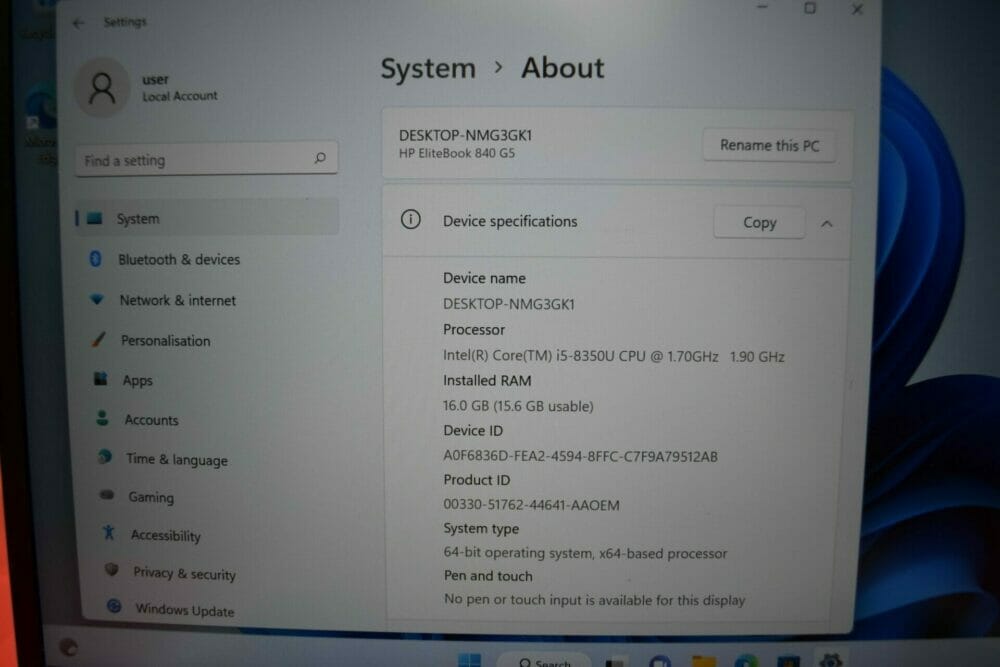Open Bluetooth & devices settings
Screen dimensions: 1000x667
[x=179, y=260]
